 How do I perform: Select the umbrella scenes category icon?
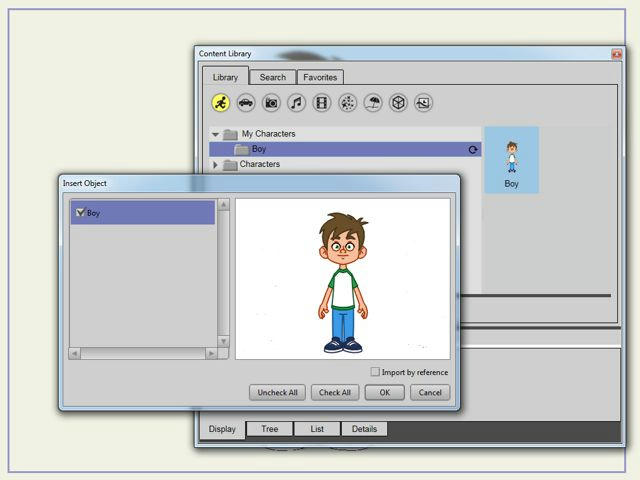[373, 103]
